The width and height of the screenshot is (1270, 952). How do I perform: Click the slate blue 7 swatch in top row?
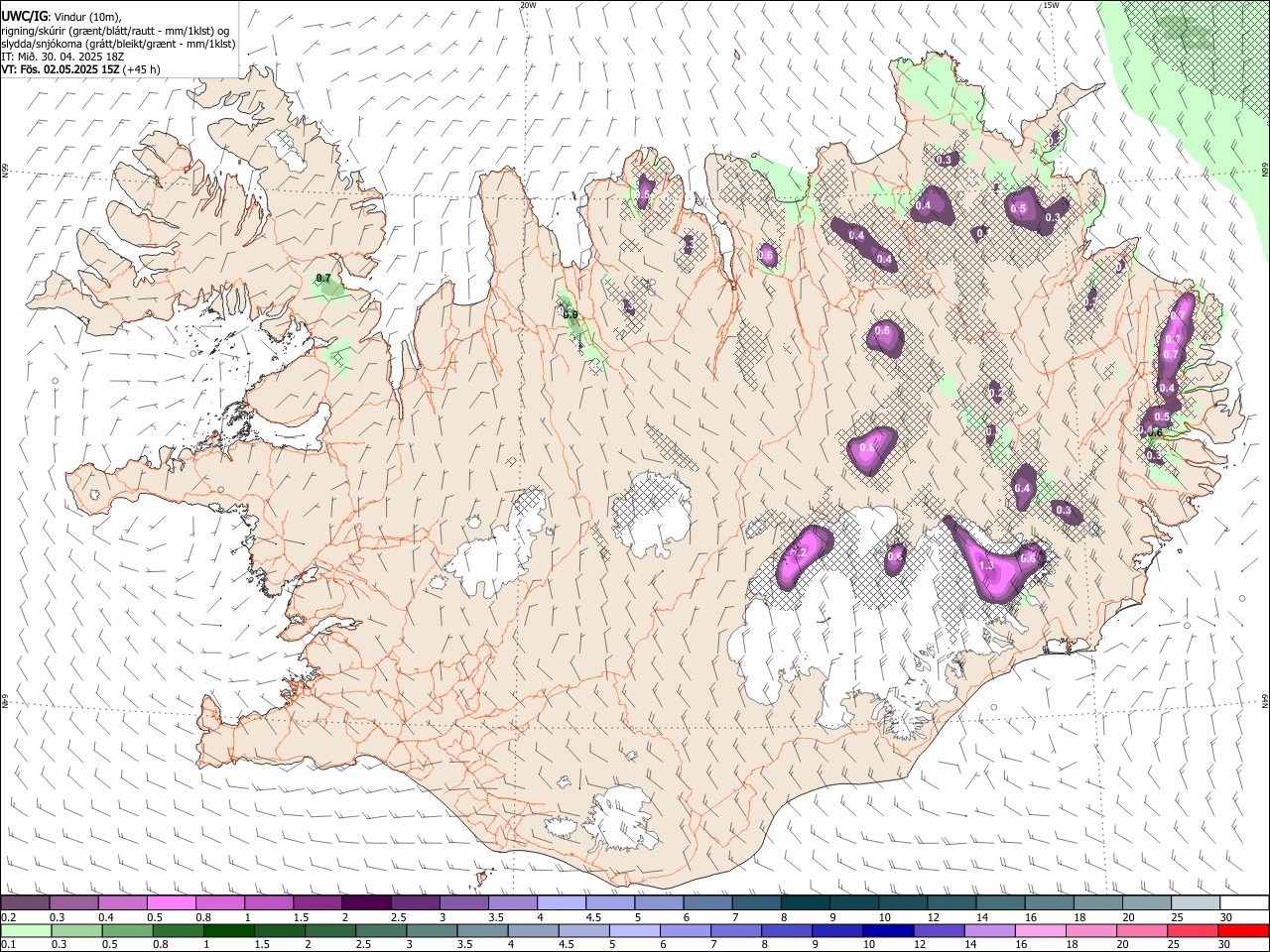coord(755,902)
